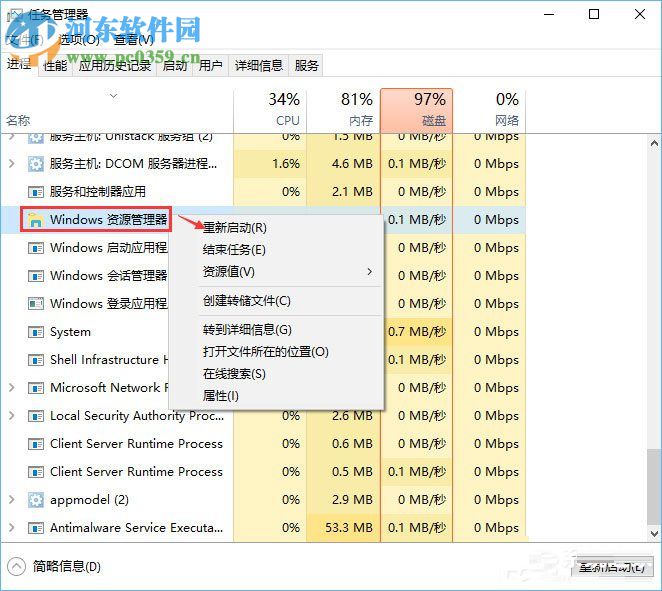Click the Microsoft Network process icon
The width and height of the screenshot is (662, 591).
35,388
